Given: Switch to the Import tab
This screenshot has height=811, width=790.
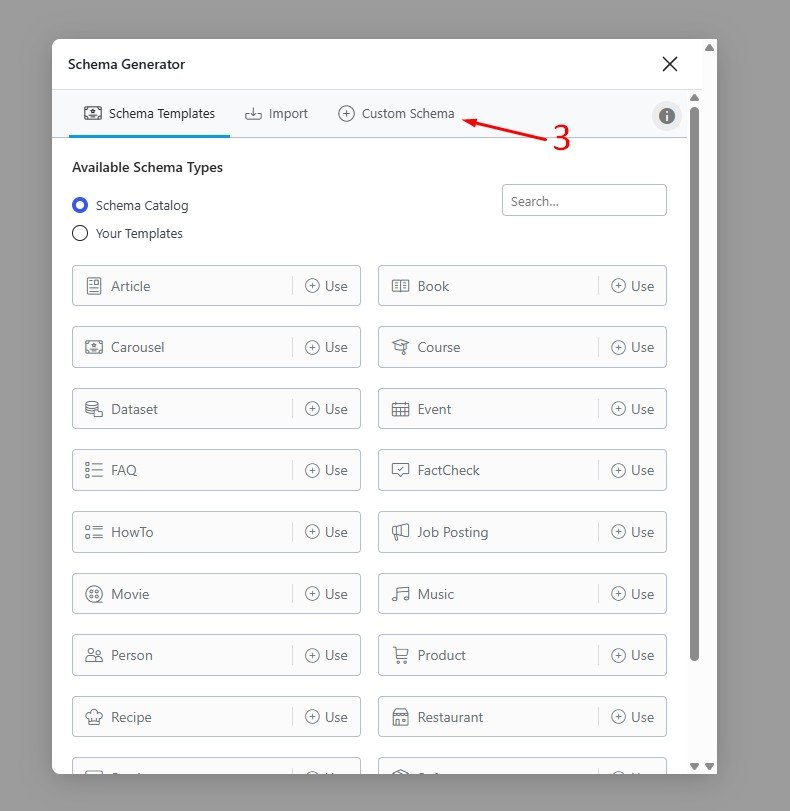Looking at the screenshot, I should pos(277,114).
